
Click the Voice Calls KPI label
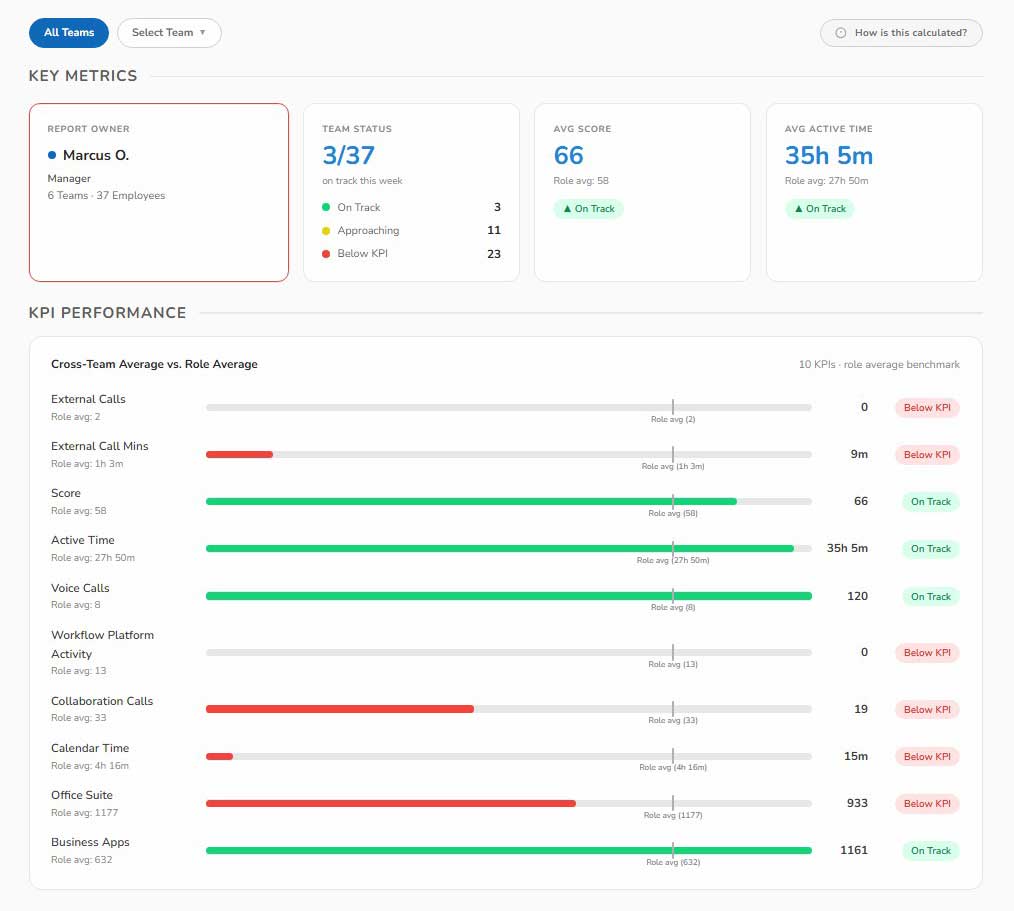[x=80, y=588]
